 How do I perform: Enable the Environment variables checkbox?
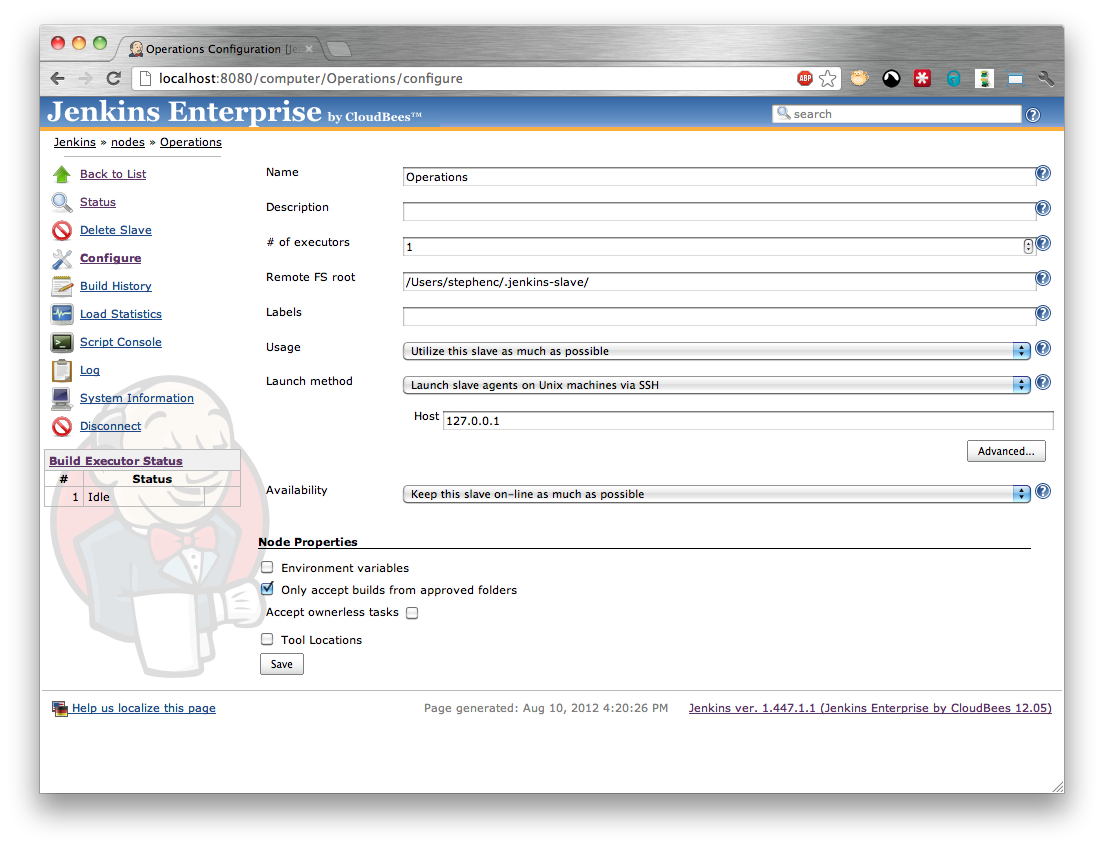[267, 567]
